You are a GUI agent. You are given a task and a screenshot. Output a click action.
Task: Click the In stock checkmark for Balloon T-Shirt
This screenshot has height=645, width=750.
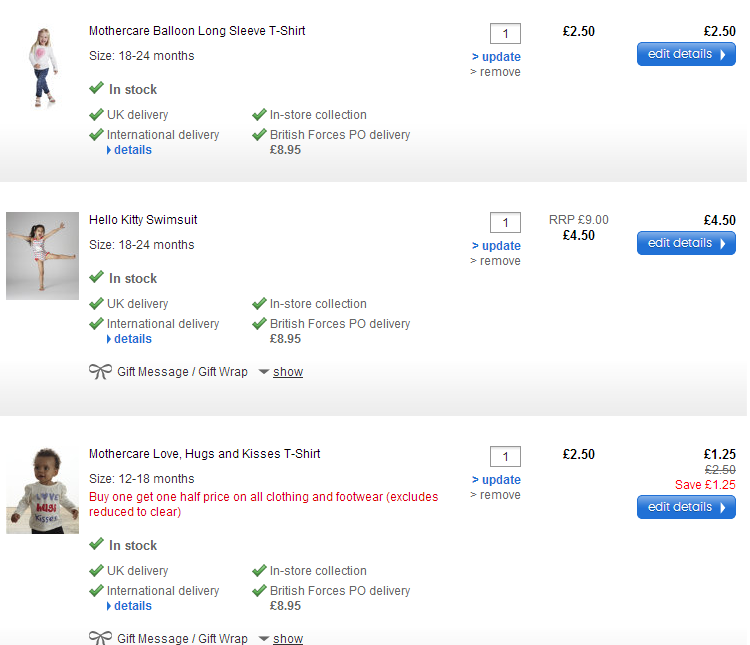96,89
